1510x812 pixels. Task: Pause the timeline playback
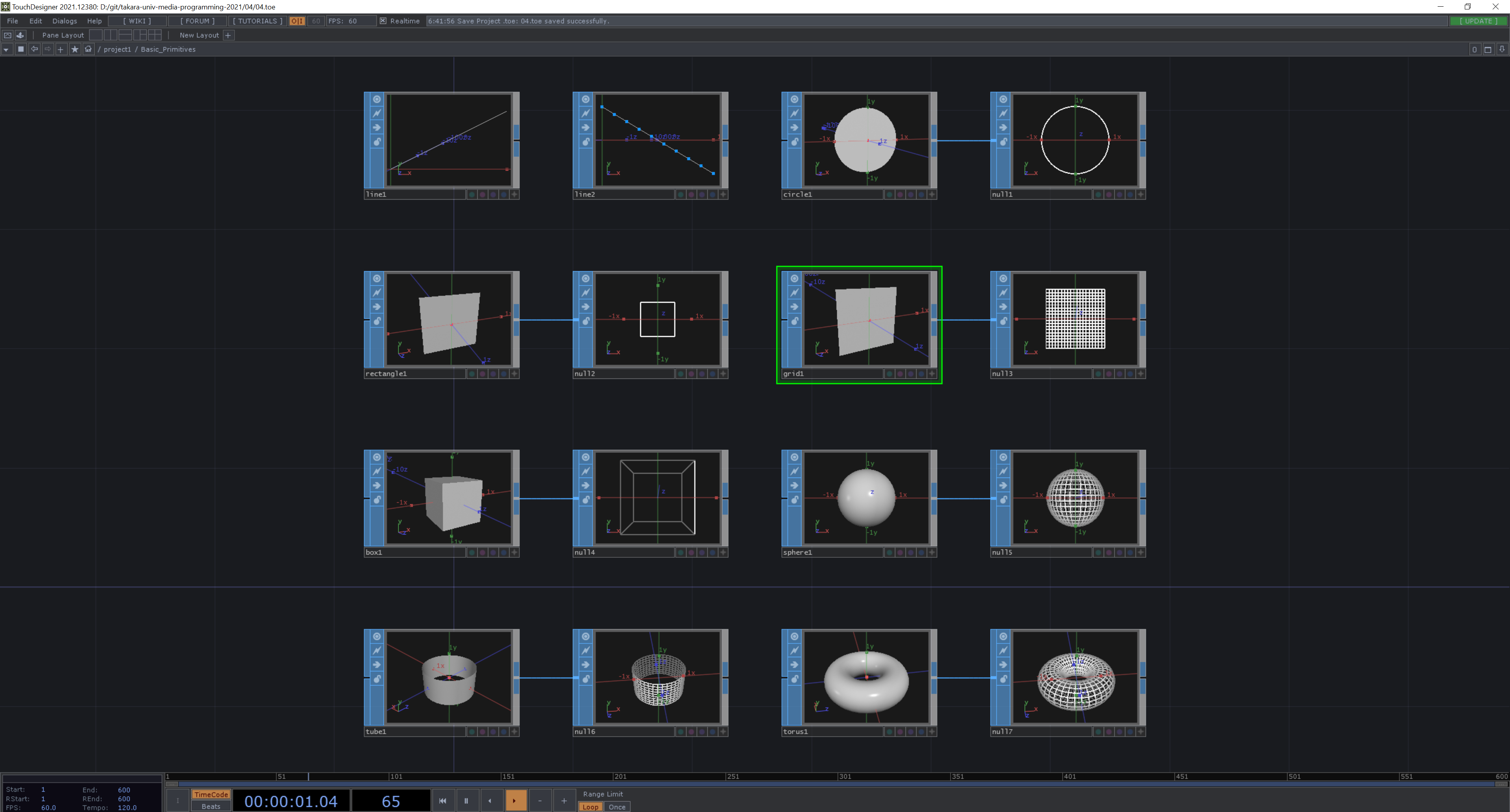pos(466,800)
